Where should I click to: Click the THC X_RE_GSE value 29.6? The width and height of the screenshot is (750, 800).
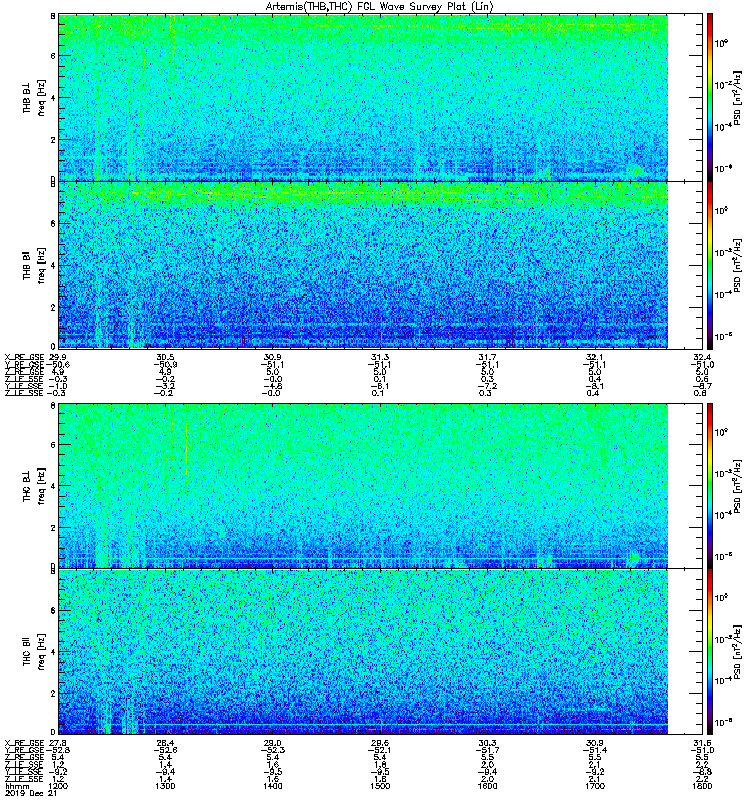pos(380,743)
